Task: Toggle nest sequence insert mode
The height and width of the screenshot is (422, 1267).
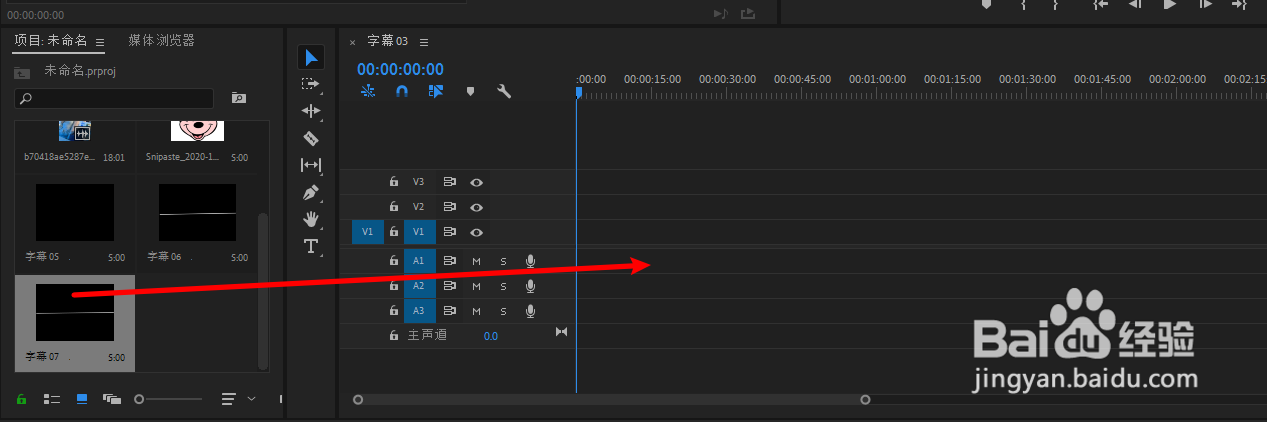Action: tap(368, 91)
